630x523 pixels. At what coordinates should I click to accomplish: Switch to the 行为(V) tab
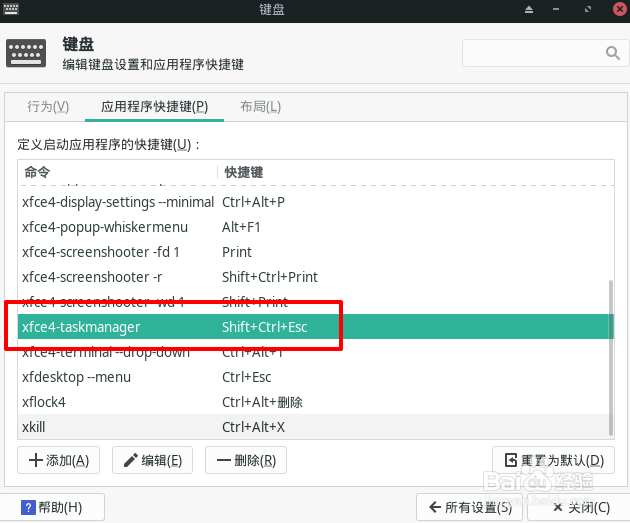(48, 107)
